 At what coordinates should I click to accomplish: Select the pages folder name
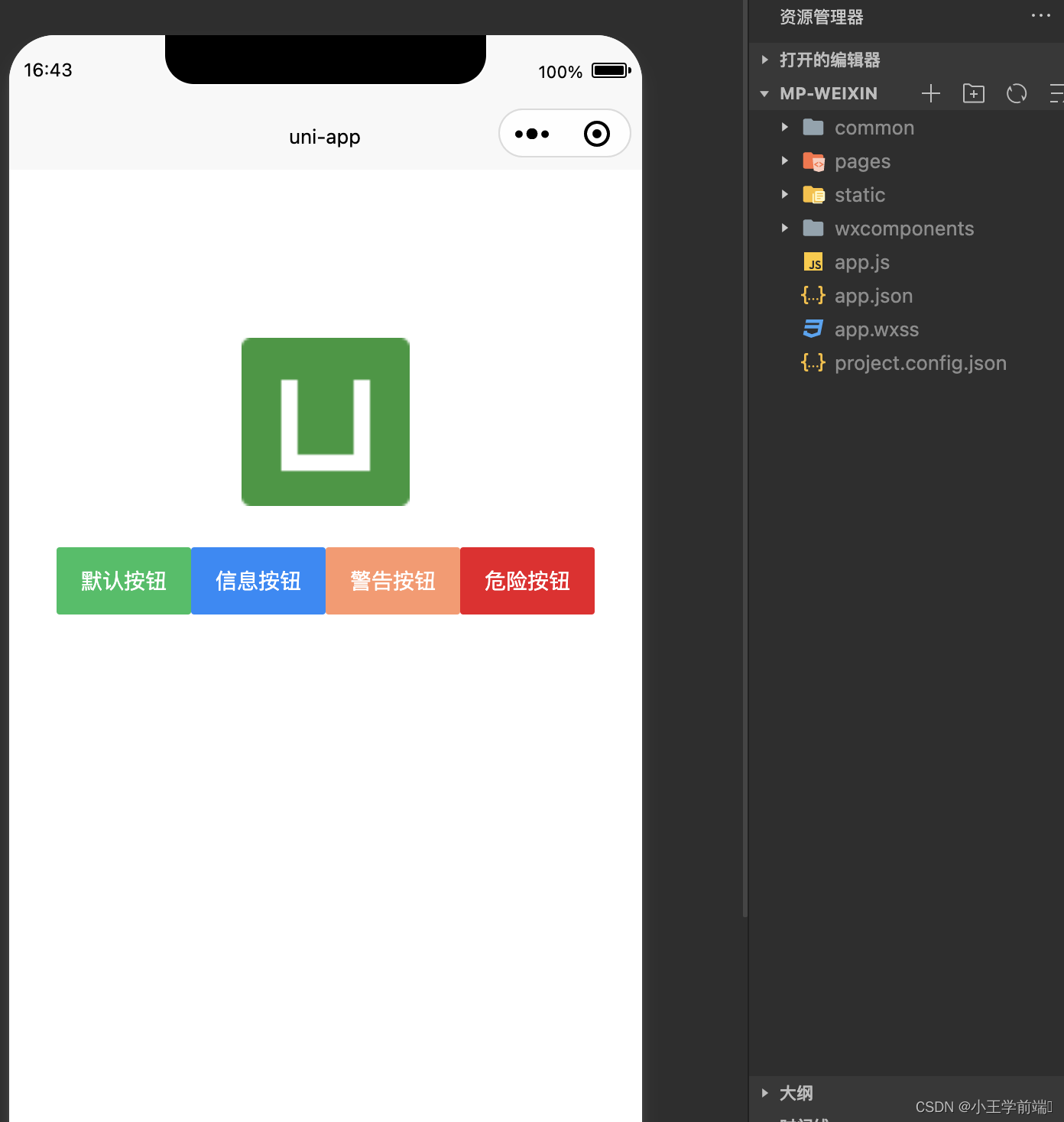click(862, 162)
